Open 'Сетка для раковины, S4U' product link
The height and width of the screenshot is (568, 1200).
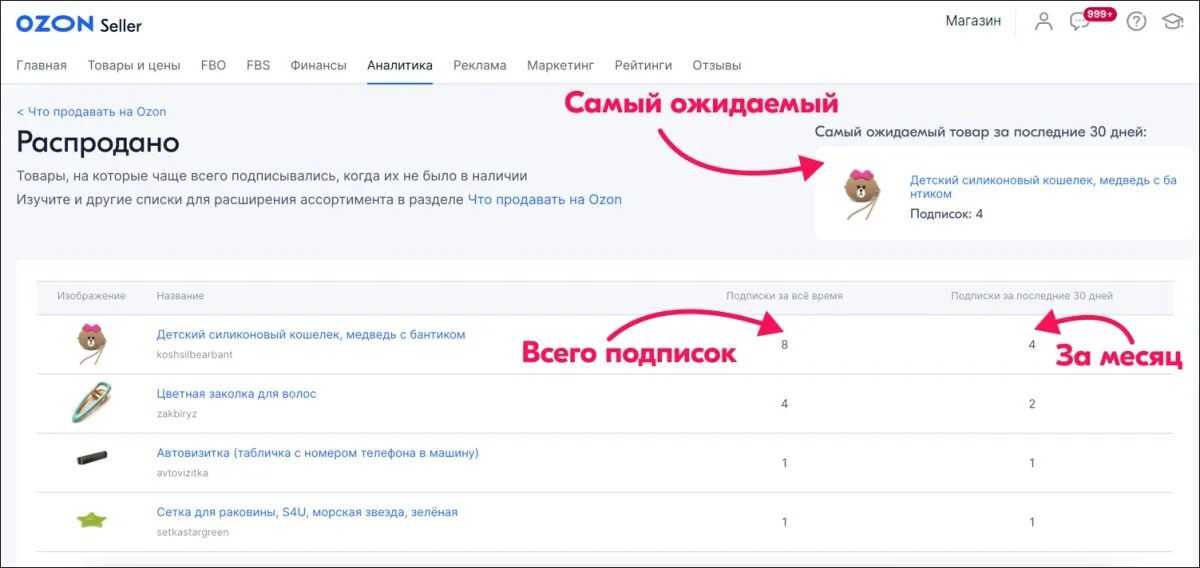[307, 511]
